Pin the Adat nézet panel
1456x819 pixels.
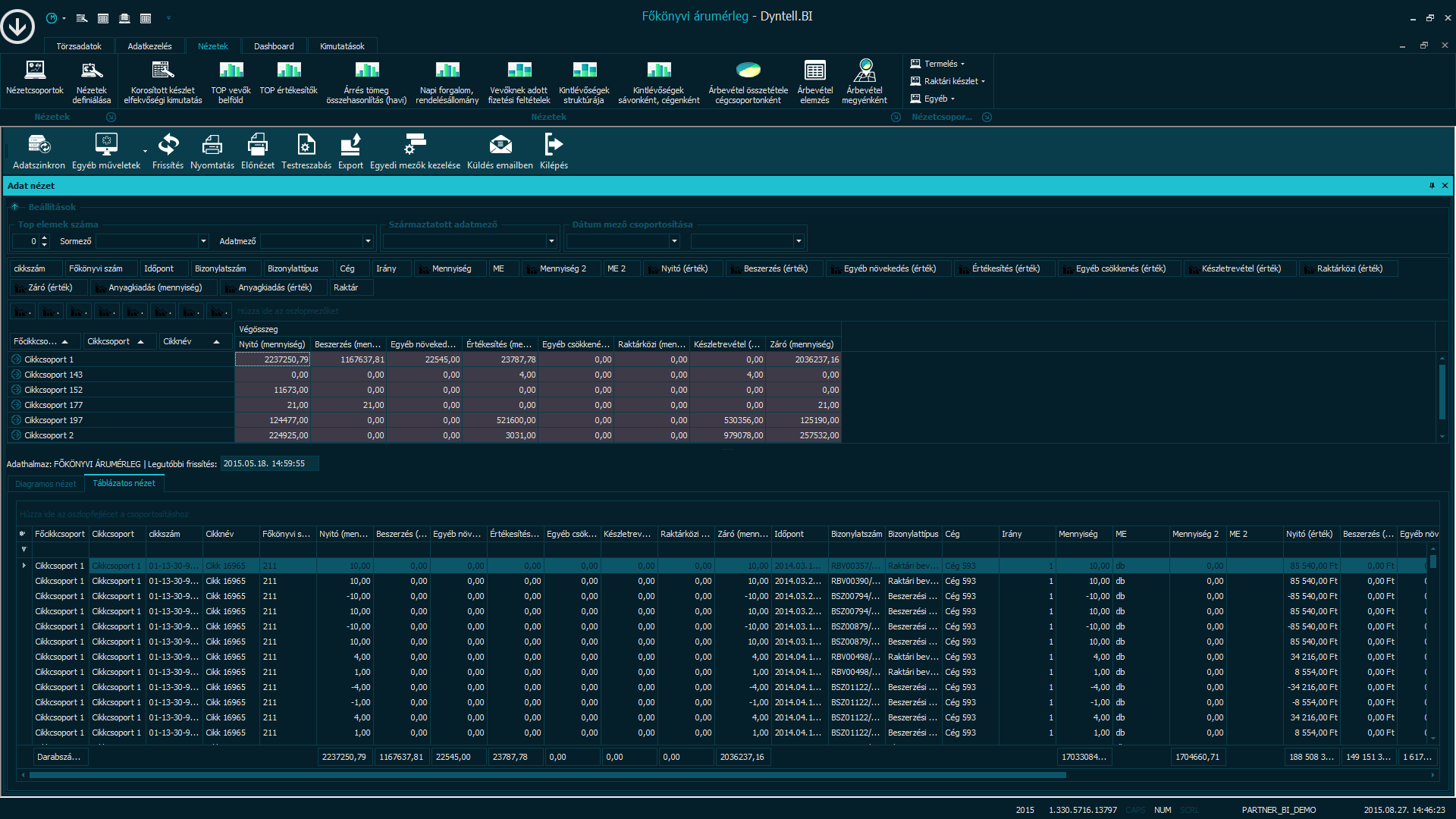(x=1432, y=186)
